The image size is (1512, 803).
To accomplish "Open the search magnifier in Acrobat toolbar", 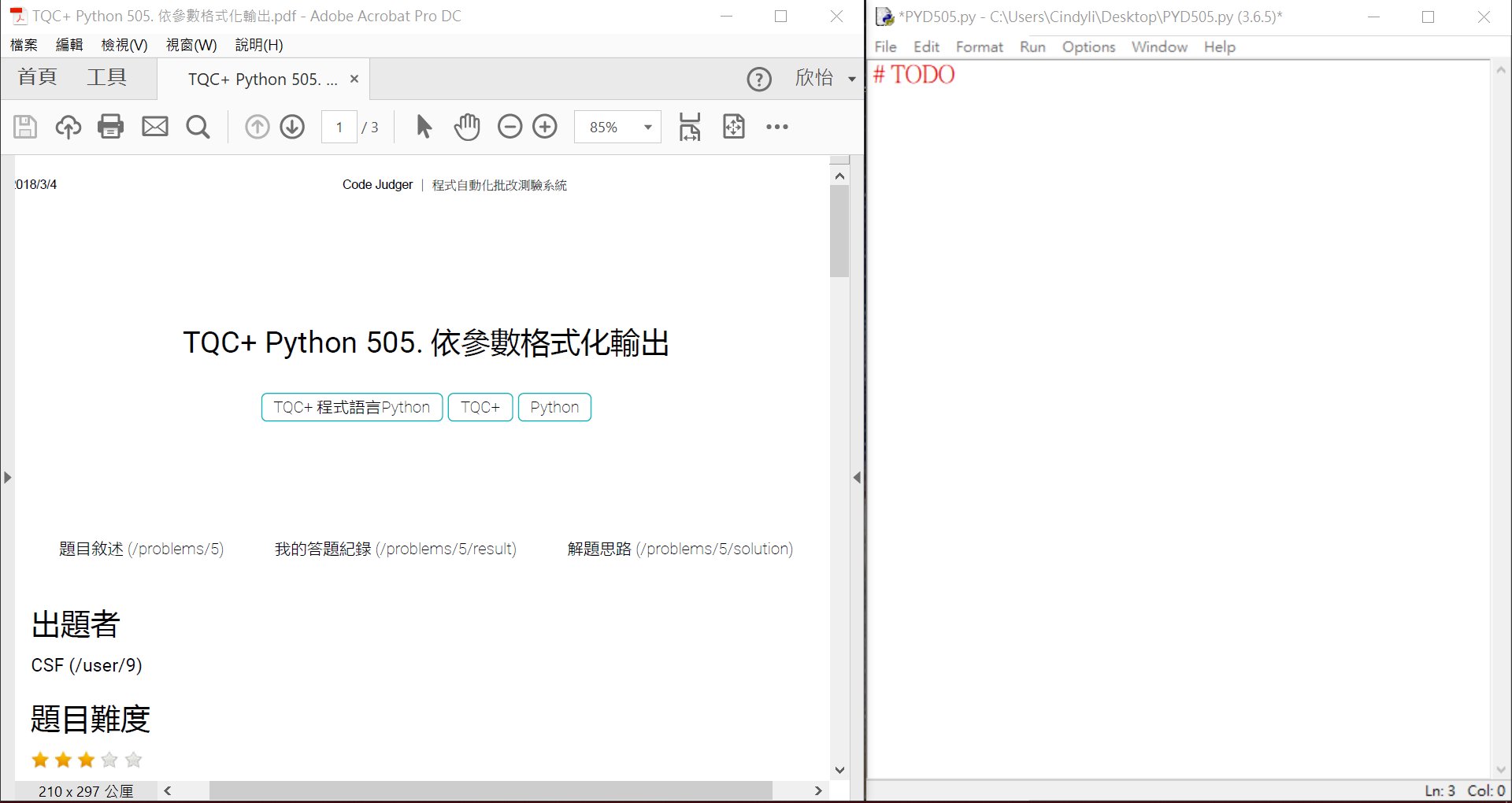I will coord(198,127).
